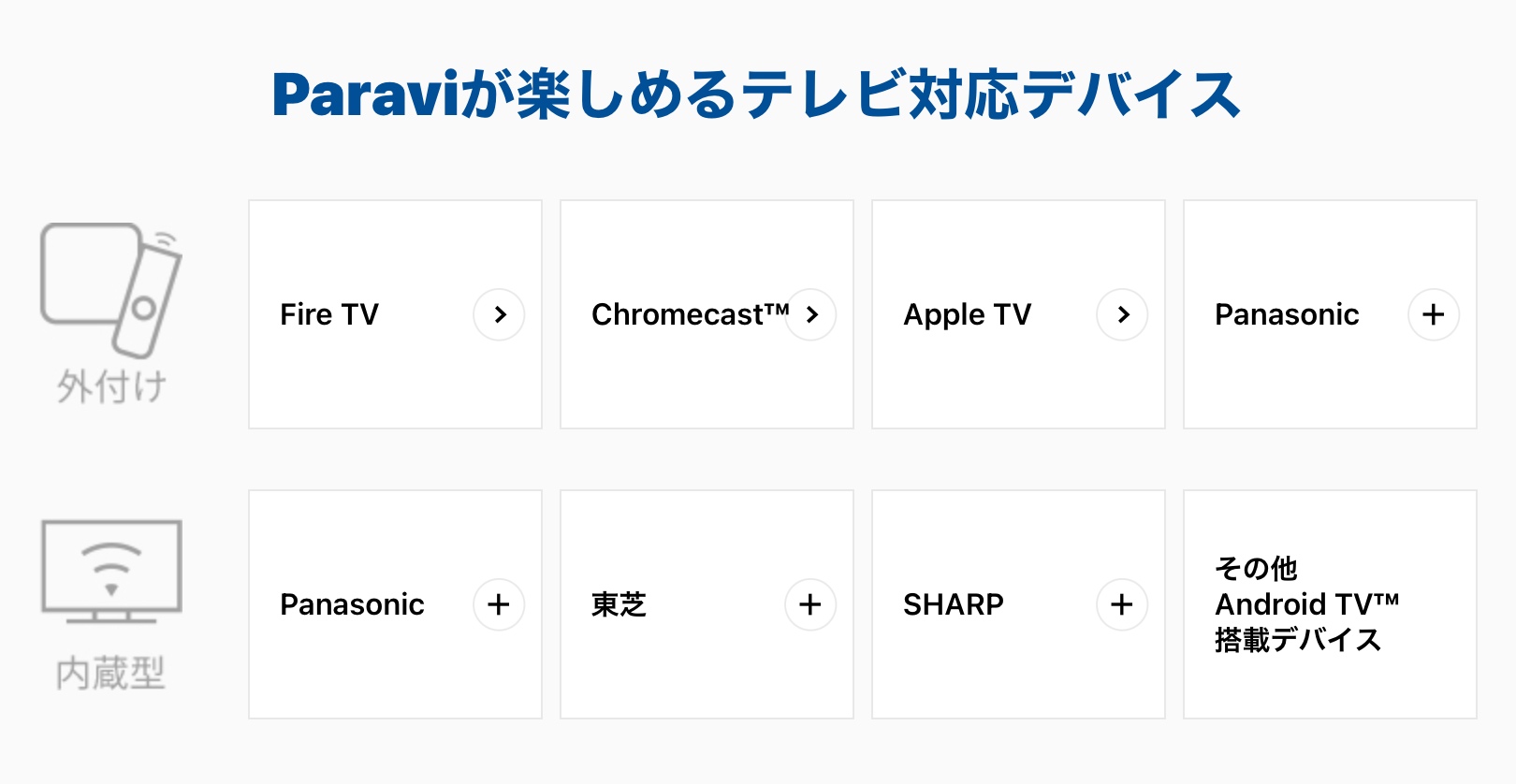The image size is (1516, 784).
Task: Go to the Apple TV label
Action: pyautogui.click(x=967, y=314)
